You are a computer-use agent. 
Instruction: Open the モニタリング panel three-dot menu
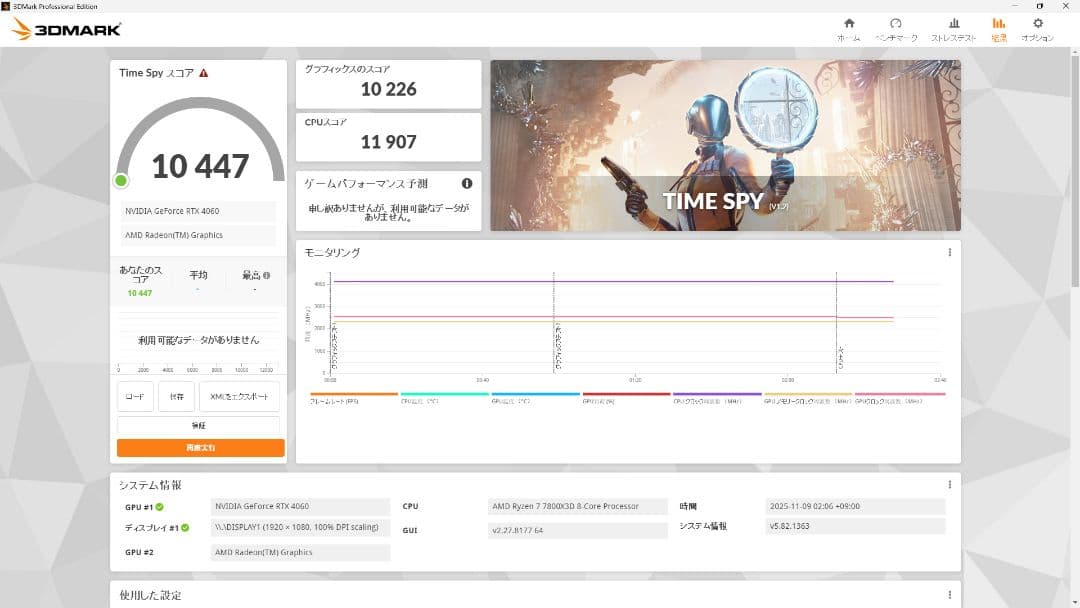tap(950, 252)
